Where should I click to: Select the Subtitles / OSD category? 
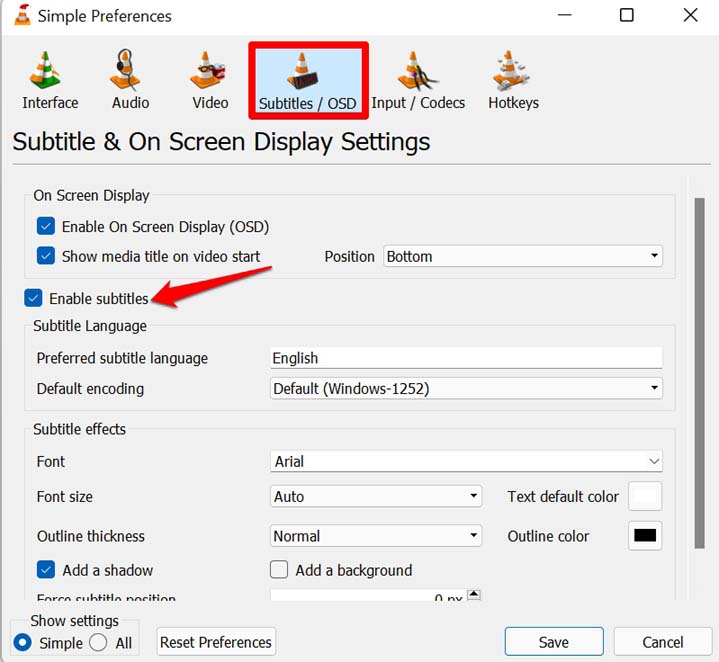308,81
